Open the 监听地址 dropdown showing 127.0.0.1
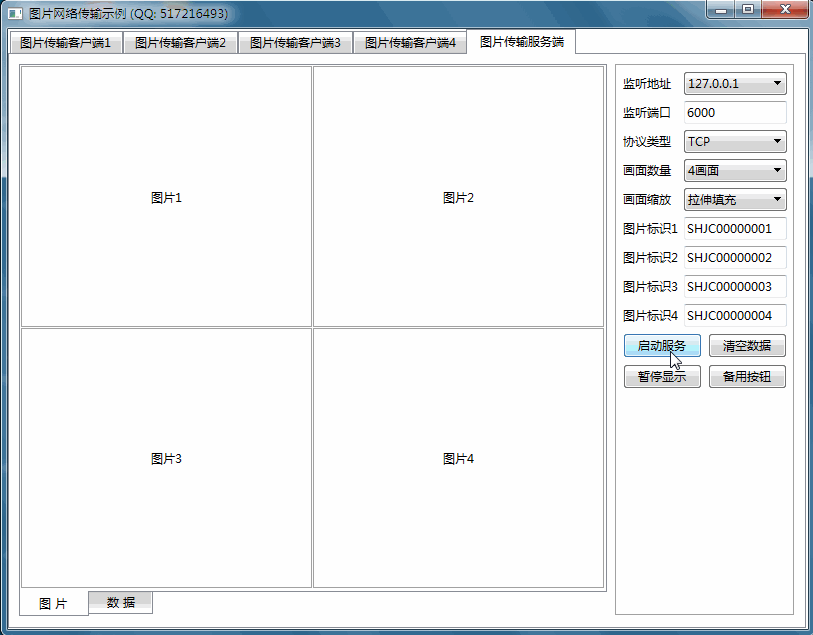The image size is (813, 635). click(x=735, y=83)
